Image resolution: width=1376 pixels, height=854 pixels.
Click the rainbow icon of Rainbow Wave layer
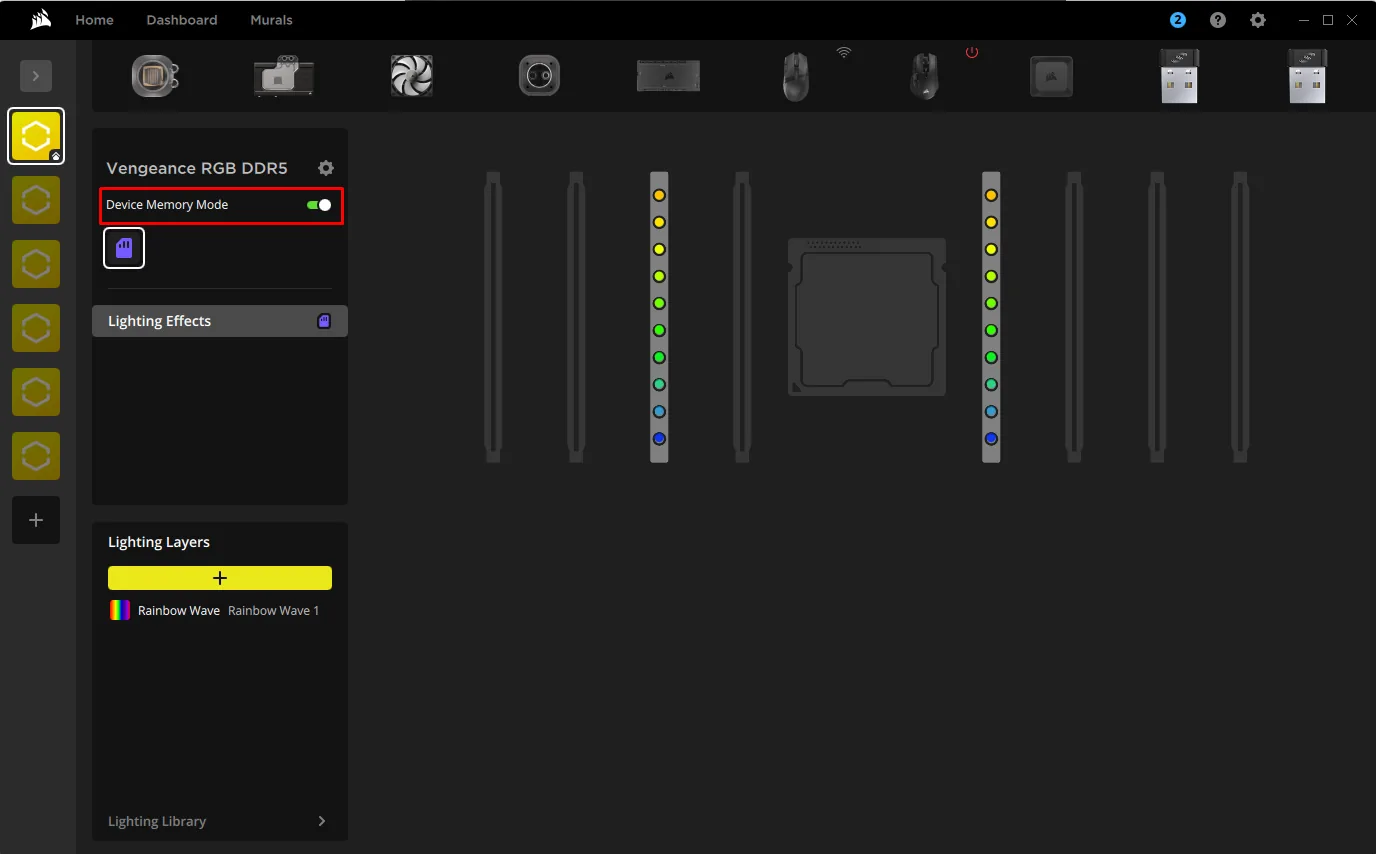(x=120, y=610)
